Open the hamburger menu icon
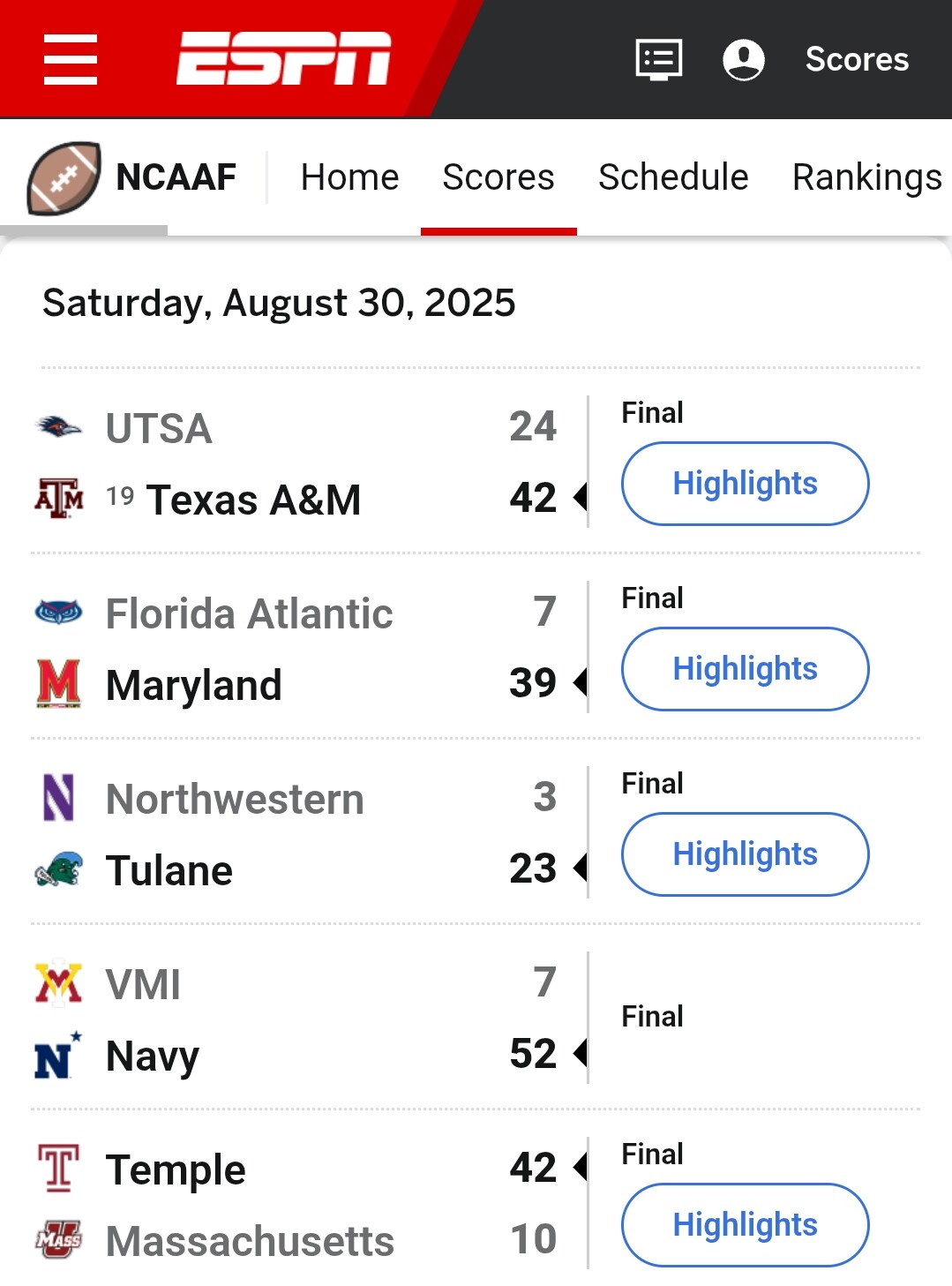Screen dimensions: 952x1286 (x=70, y=60)
